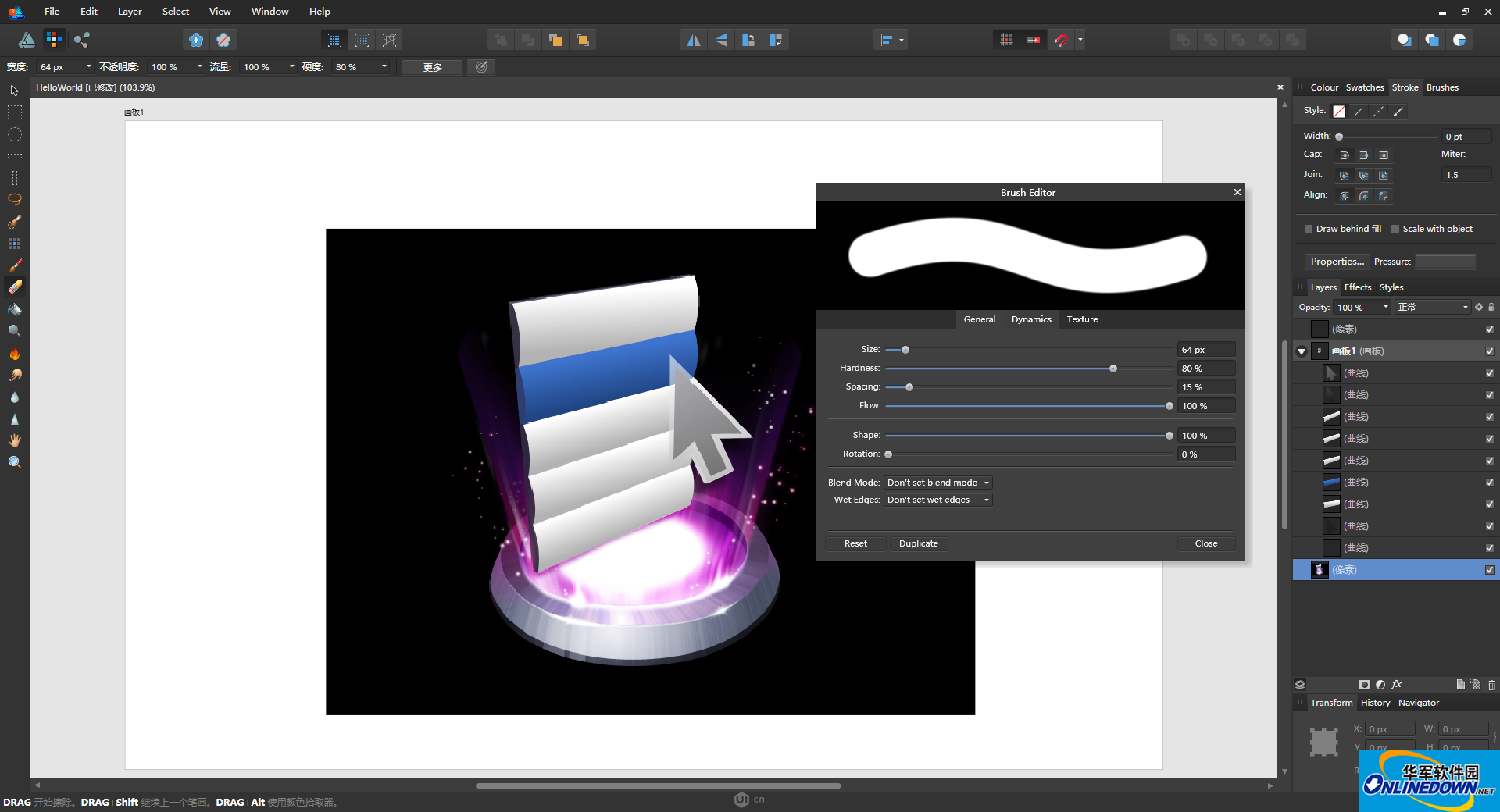
Task: Select the Elliptical Marquee tool
Action: click(x=14, y=134)
